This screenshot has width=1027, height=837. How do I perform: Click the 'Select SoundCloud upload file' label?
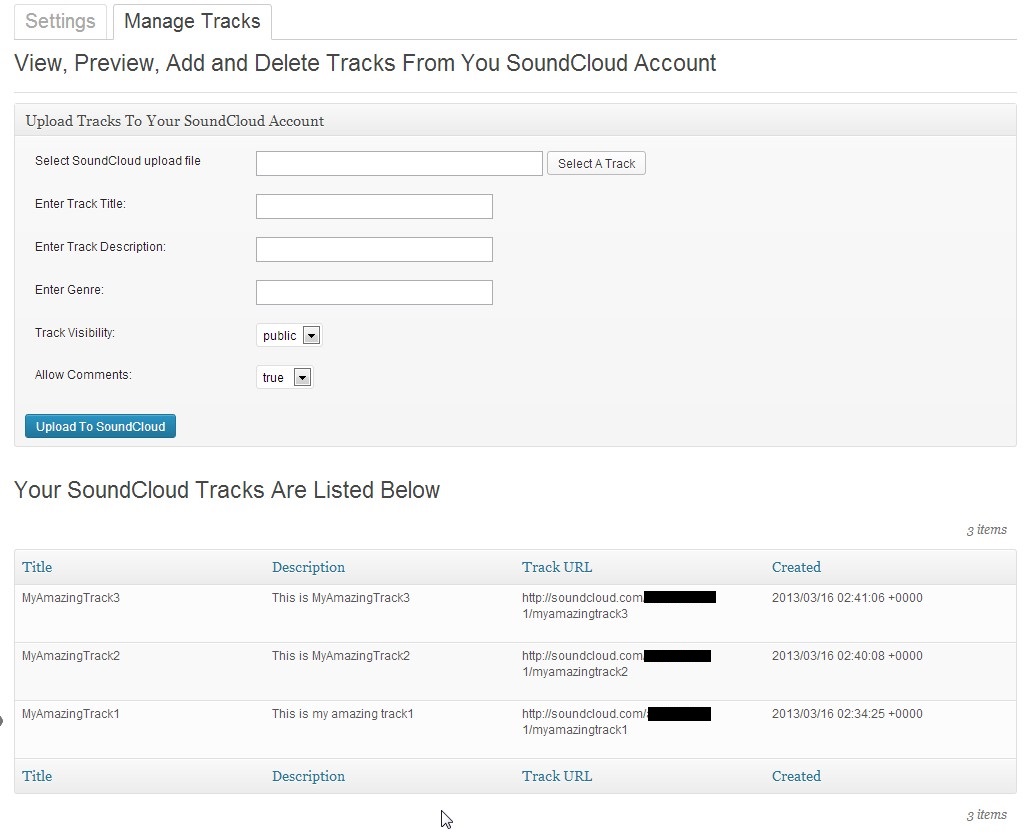coord(118,161)
